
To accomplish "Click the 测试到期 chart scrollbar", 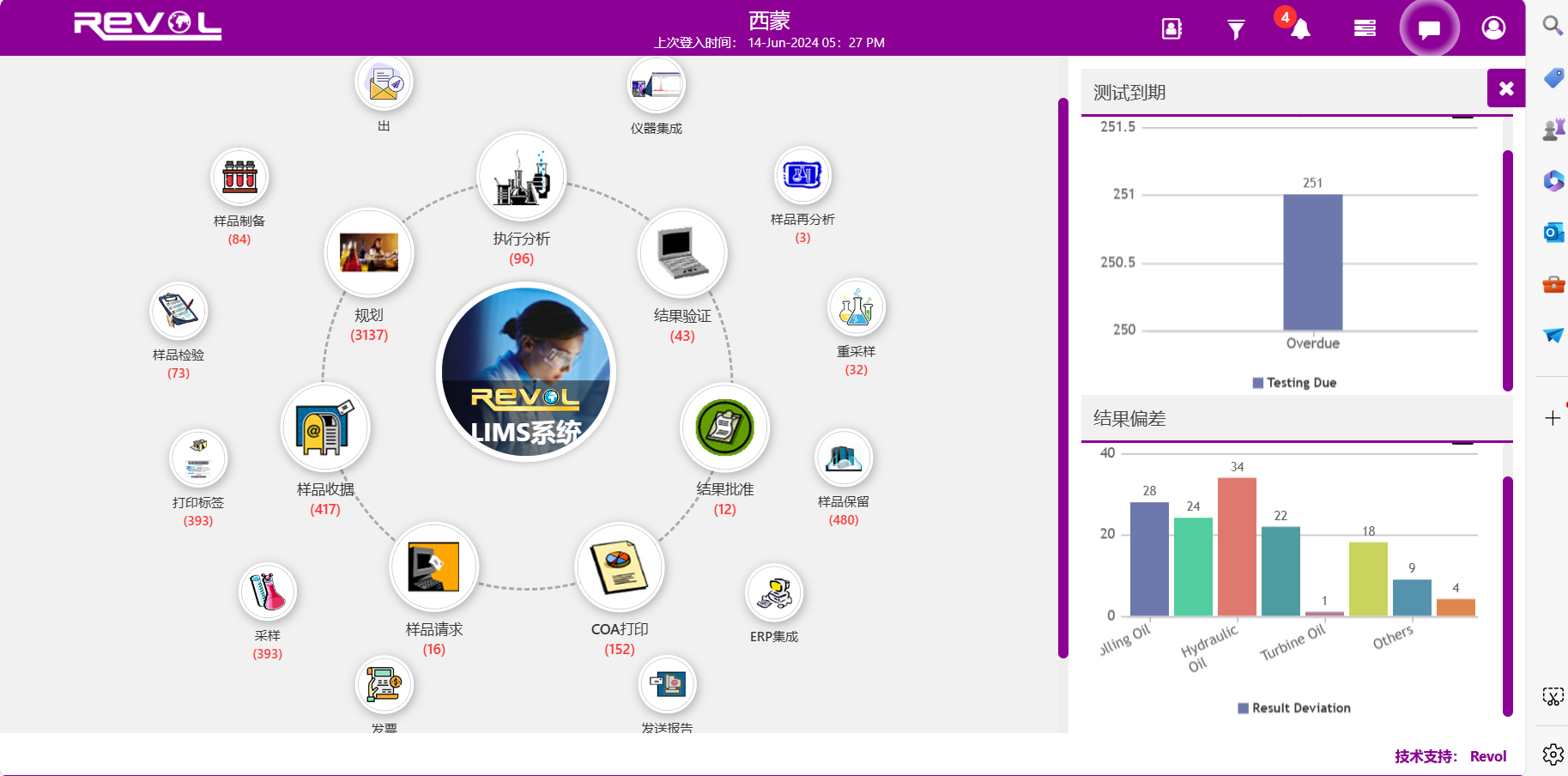I will coord(1508,270).
